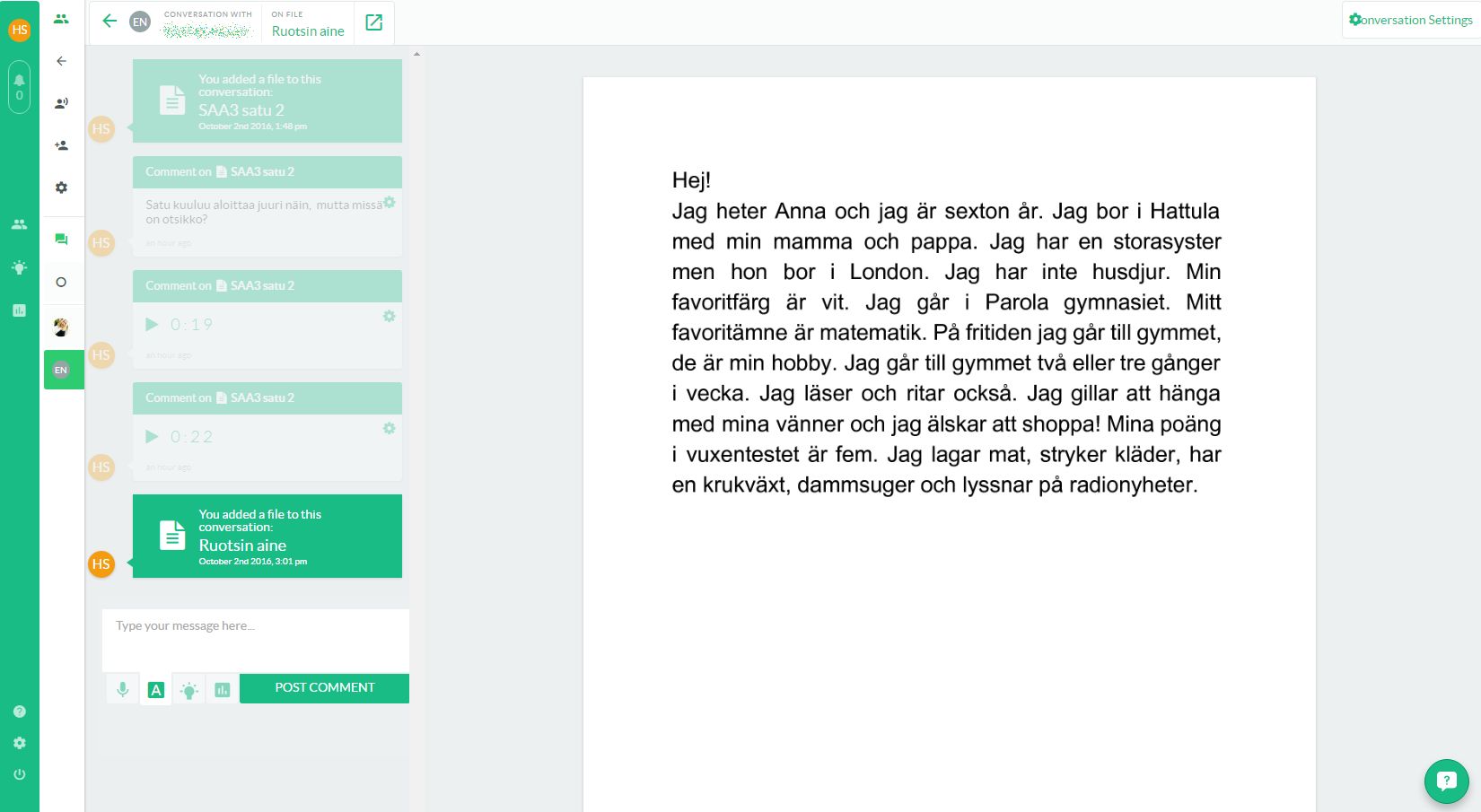This screenshot has width=1481, height=812.
Task: Click the add person icon in sidebar
Action: tap(61, 145)
